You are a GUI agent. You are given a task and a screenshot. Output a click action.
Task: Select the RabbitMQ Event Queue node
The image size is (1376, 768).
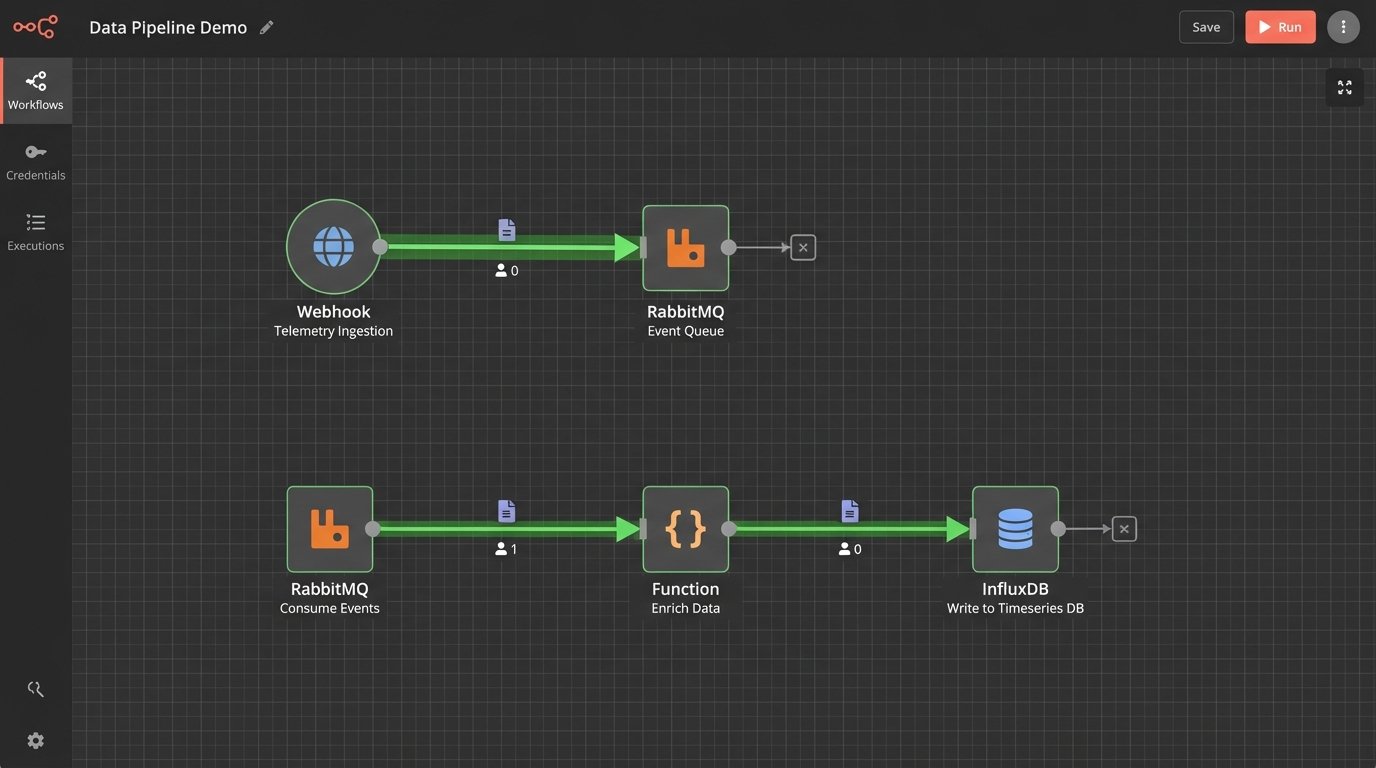pos(685,248)
